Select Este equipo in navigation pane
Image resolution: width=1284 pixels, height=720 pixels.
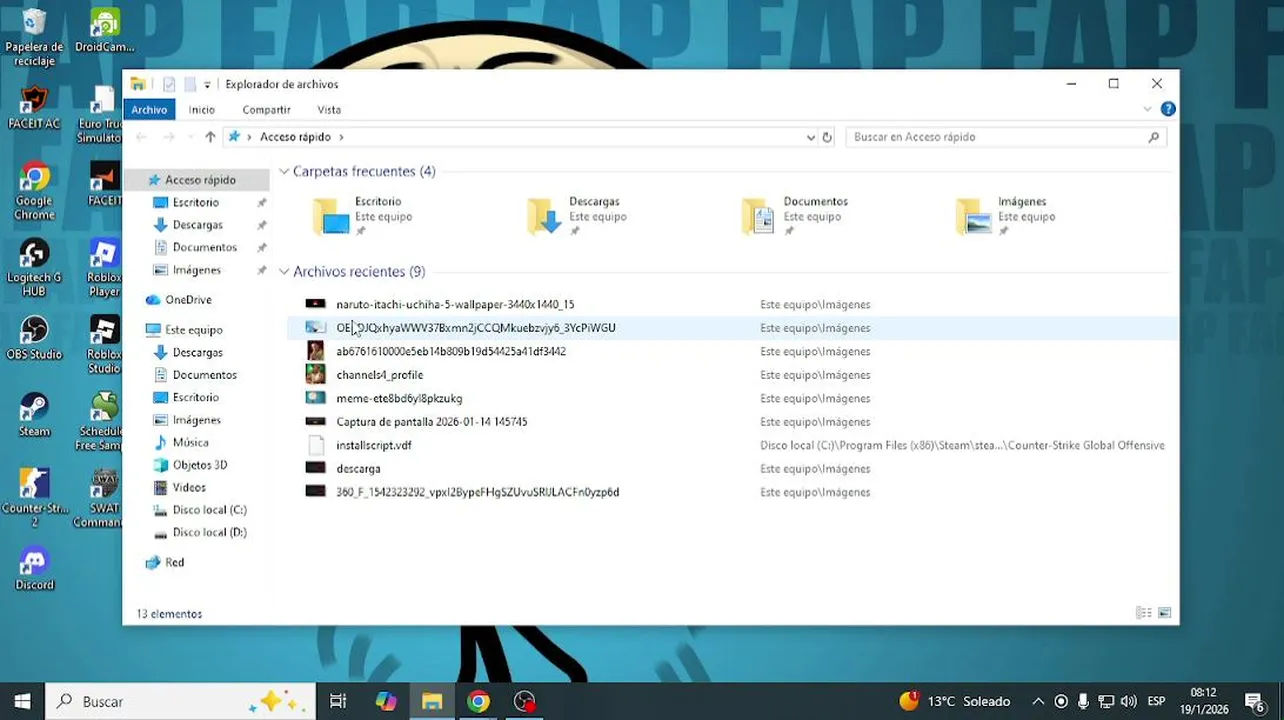coord(193,330)
